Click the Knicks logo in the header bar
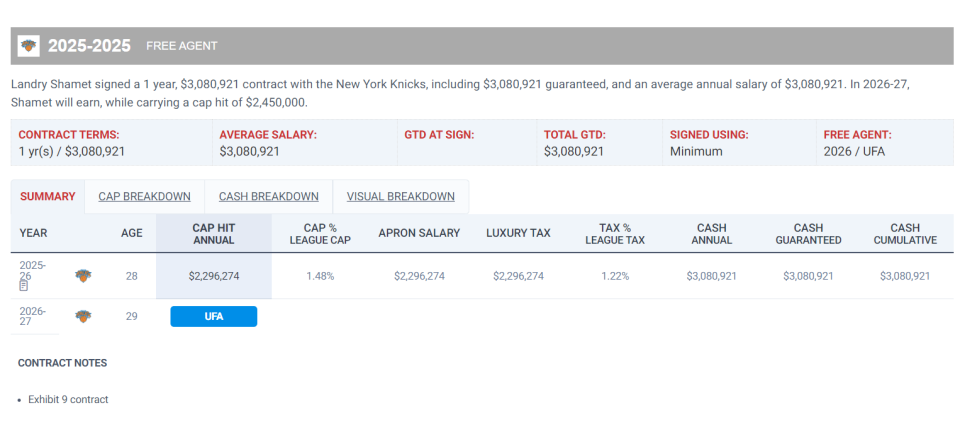 (x=28, y=46)
